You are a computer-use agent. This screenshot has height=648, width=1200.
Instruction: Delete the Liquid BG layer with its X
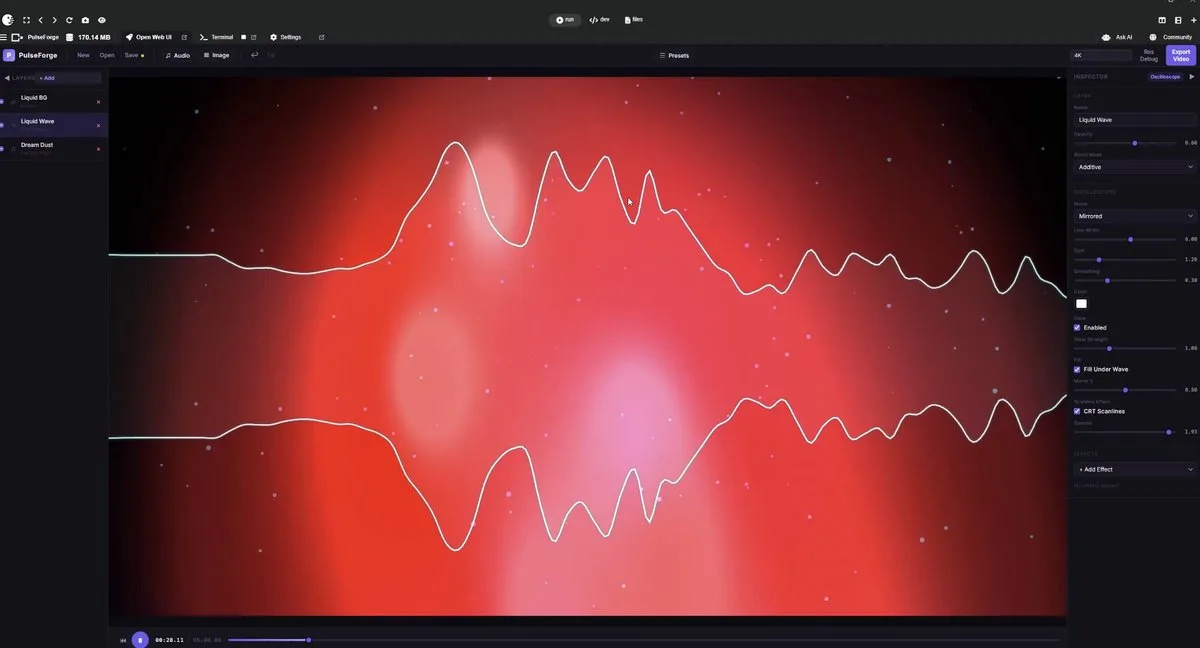pos(98,102)
